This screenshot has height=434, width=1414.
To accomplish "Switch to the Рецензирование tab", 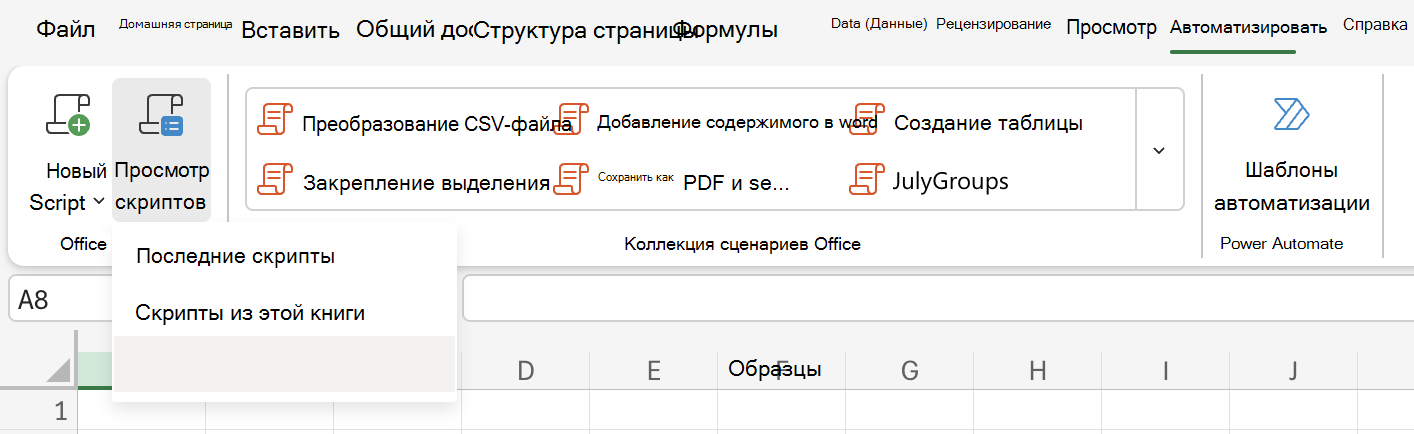I will (993, 23).
